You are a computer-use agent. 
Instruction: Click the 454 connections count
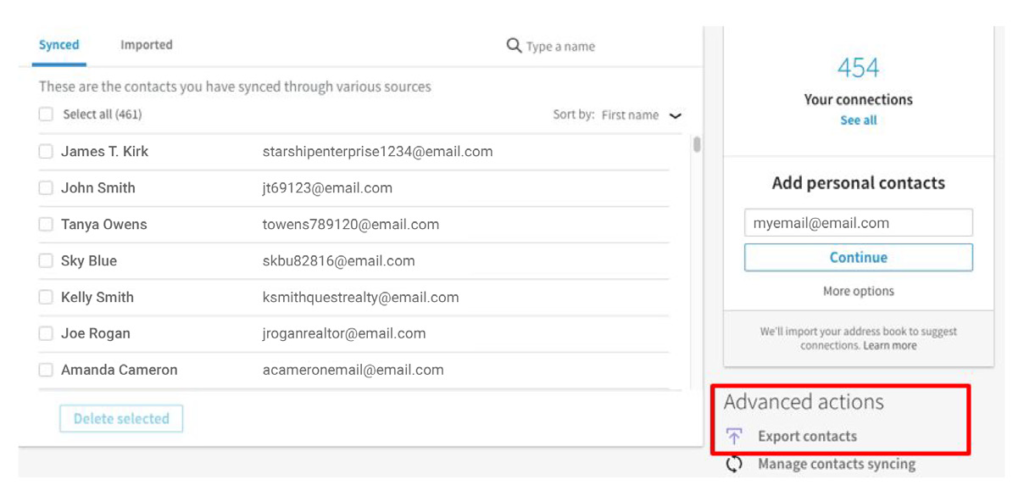(858, 68)
